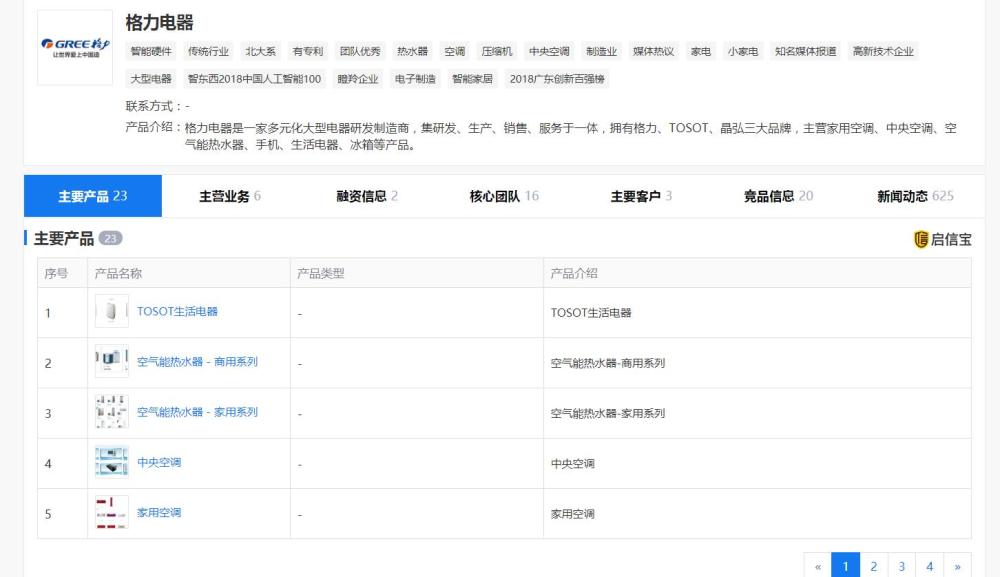Click the 大型电器 tag
Screen dimensions: 1000x577
pyautogui.click(x=151, y=79)
